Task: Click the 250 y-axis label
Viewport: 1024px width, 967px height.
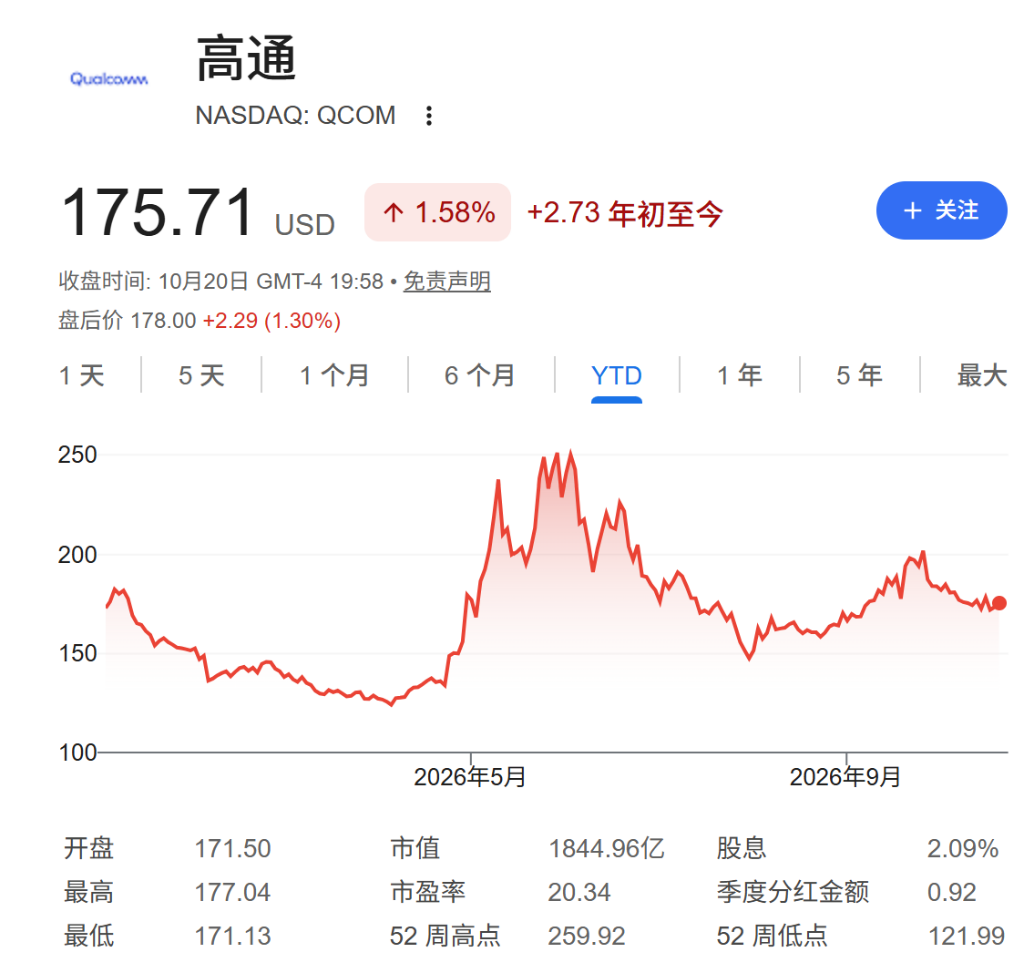Action: click(78, 454)
